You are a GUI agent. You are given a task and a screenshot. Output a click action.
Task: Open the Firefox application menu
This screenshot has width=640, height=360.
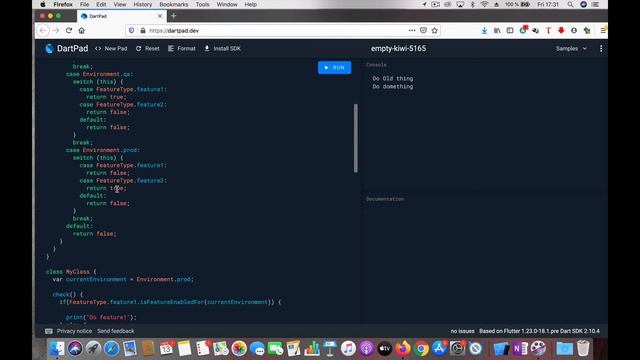tap(63, 4)
